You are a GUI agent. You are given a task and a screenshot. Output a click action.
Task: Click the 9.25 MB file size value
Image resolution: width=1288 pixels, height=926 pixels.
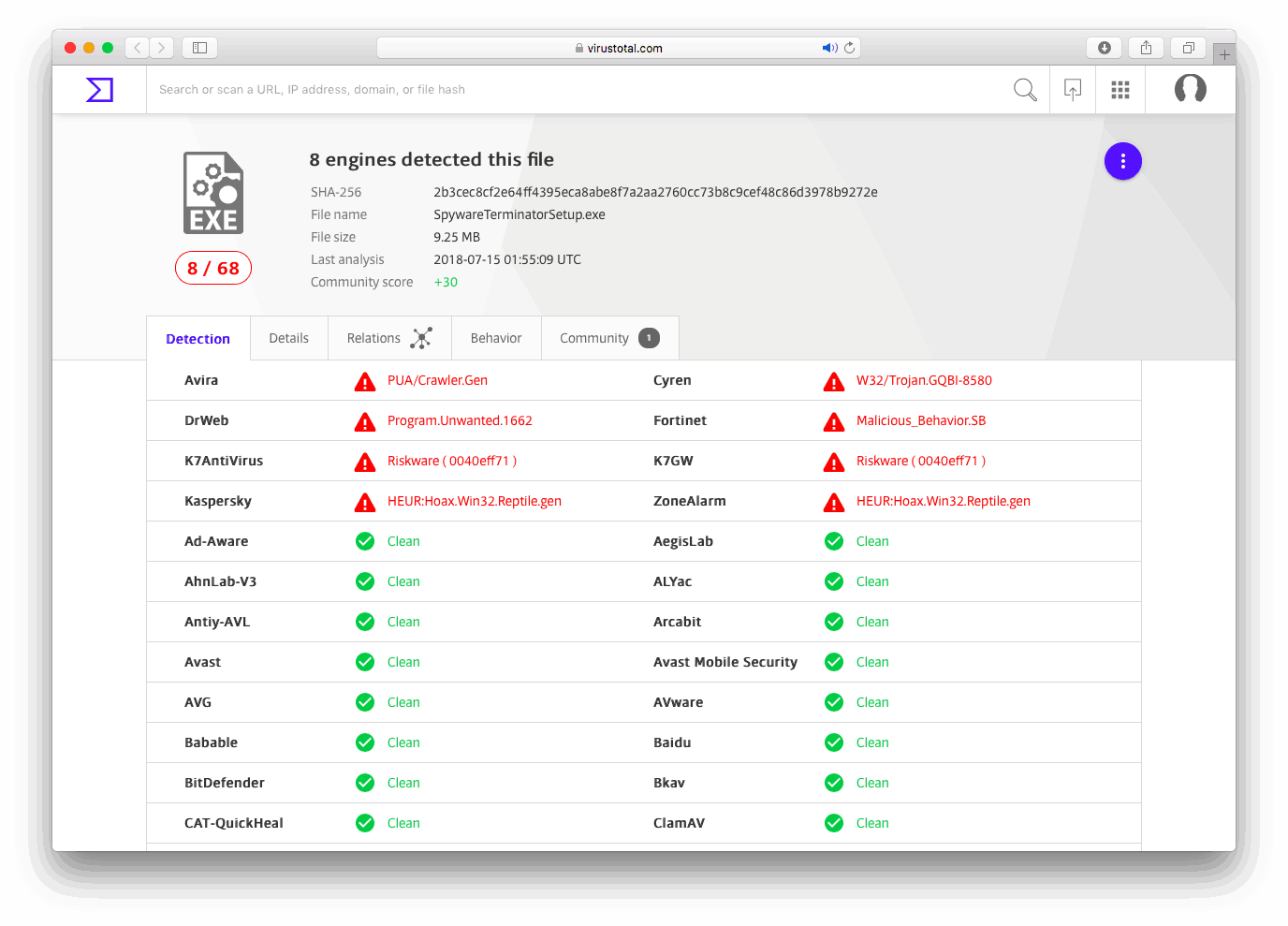457,237
